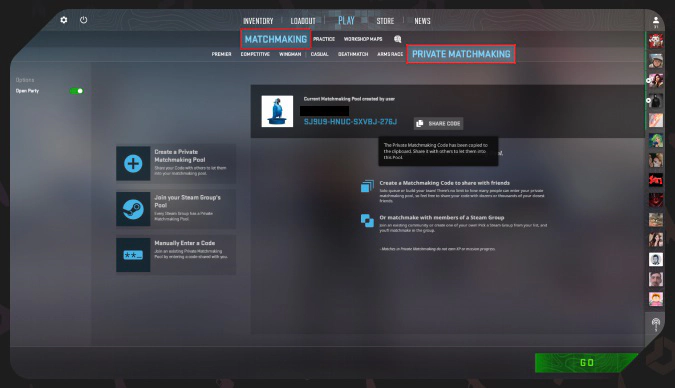The width and height of the screenshot is (675, 388).
Task: Click the broadcast antenna icon in sidebar
Action: pos(656,324)
